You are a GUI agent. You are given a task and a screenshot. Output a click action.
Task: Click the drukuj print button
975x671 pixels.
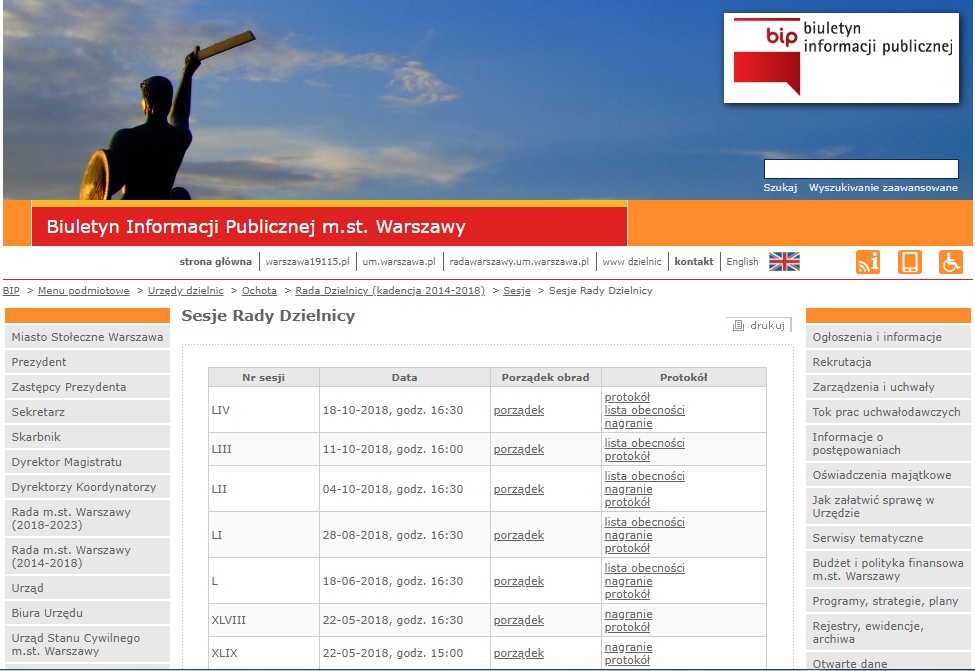pos(759,325)
